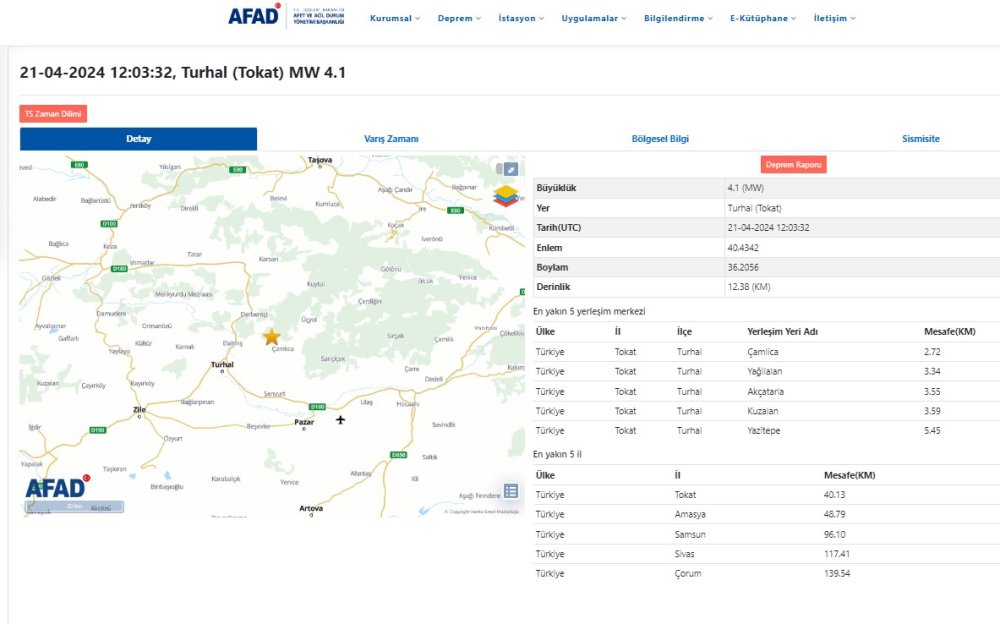Image resolution: width=1000 pixels, height=624 pixels.
Task: Switch to the Detay tab
Action: click(x=138, y=138)
